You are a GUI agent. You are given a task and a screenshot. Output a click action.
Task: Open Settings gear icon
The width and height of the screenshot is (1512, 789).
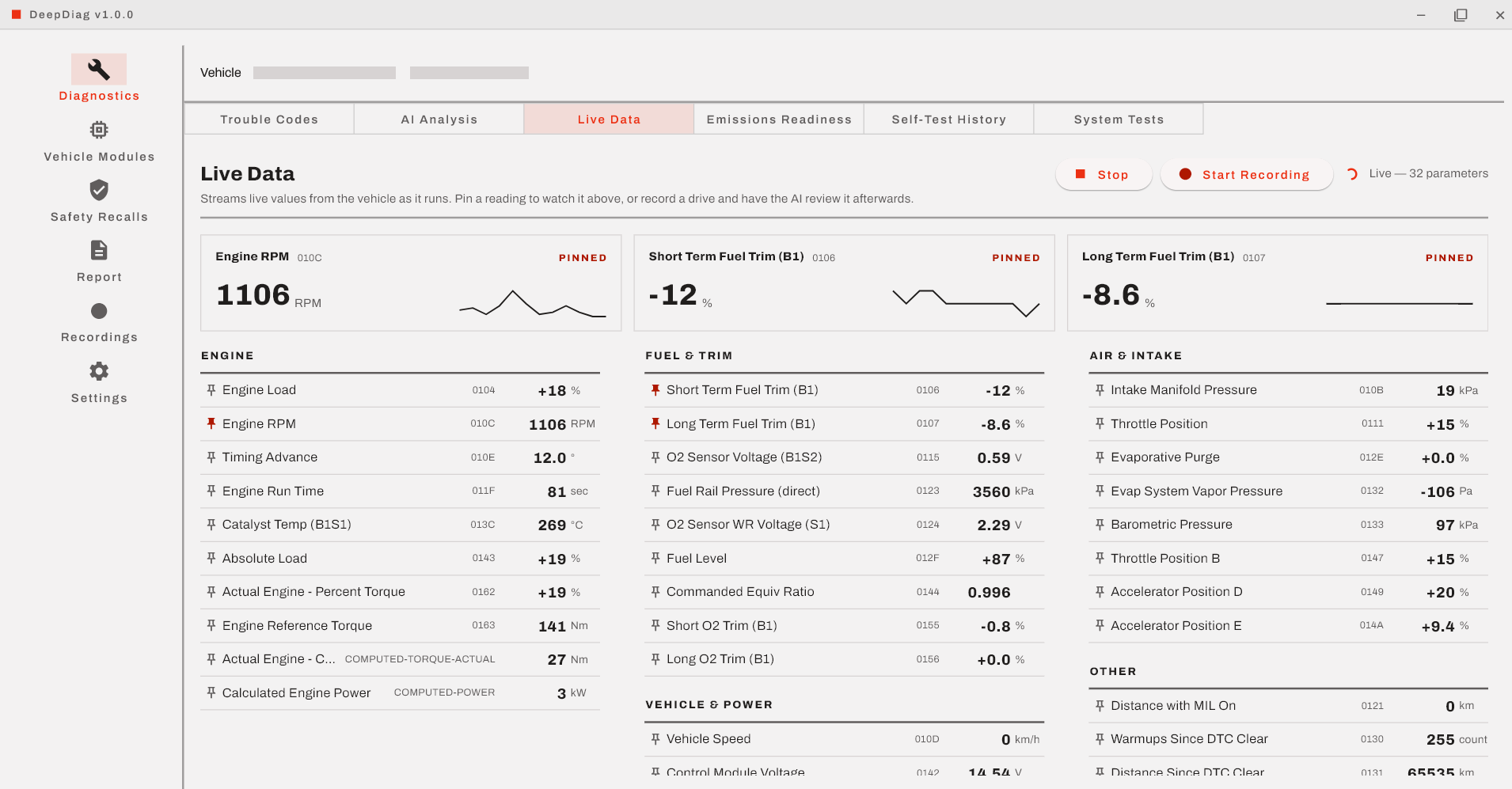99,371
